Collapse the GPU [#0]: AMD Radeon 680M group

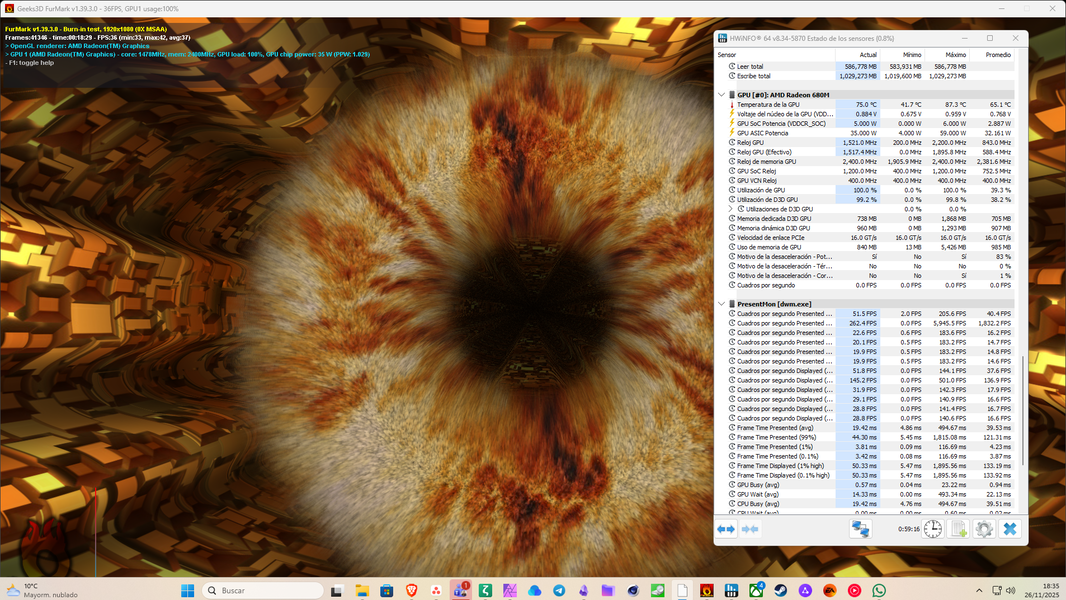[x=721, y=94]
